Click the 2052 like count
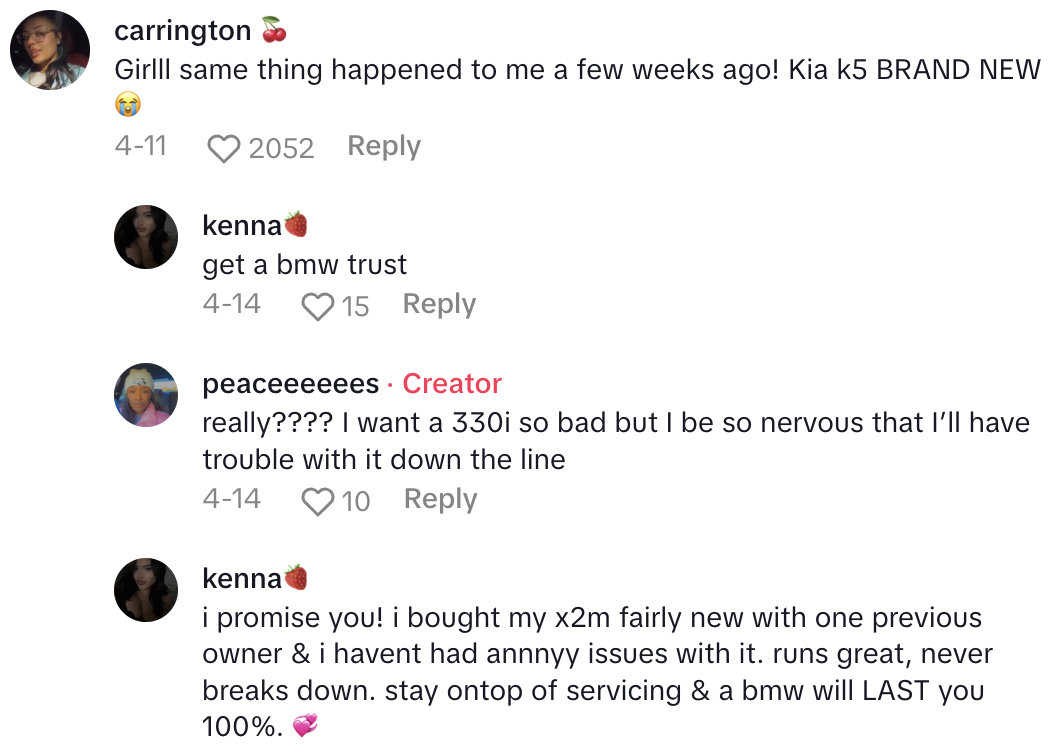This screenshot has height=750, width=1058. 281,149
